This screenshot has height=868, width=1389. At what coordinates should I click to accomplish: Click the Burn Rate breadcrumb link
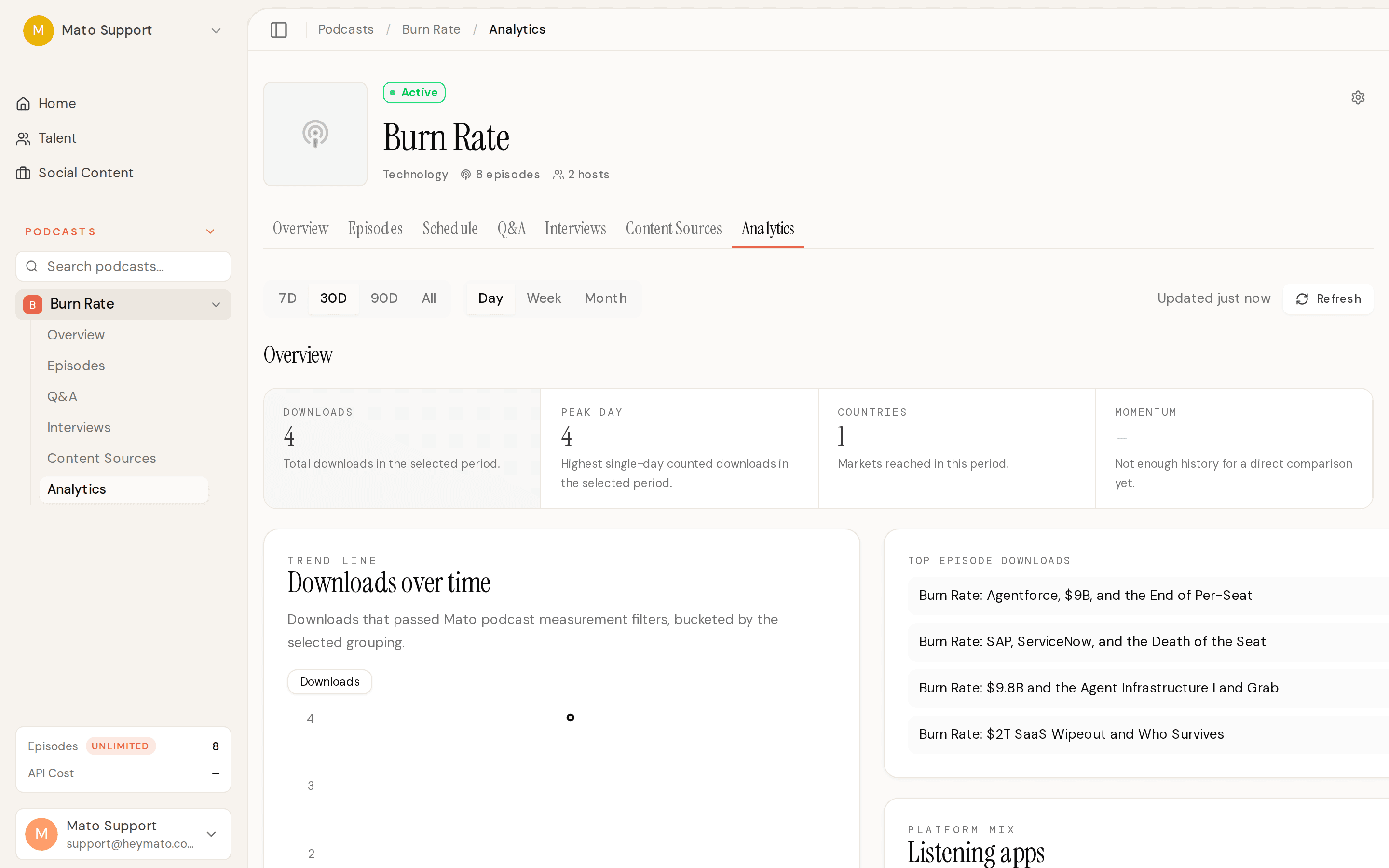[x=431, y=29]
